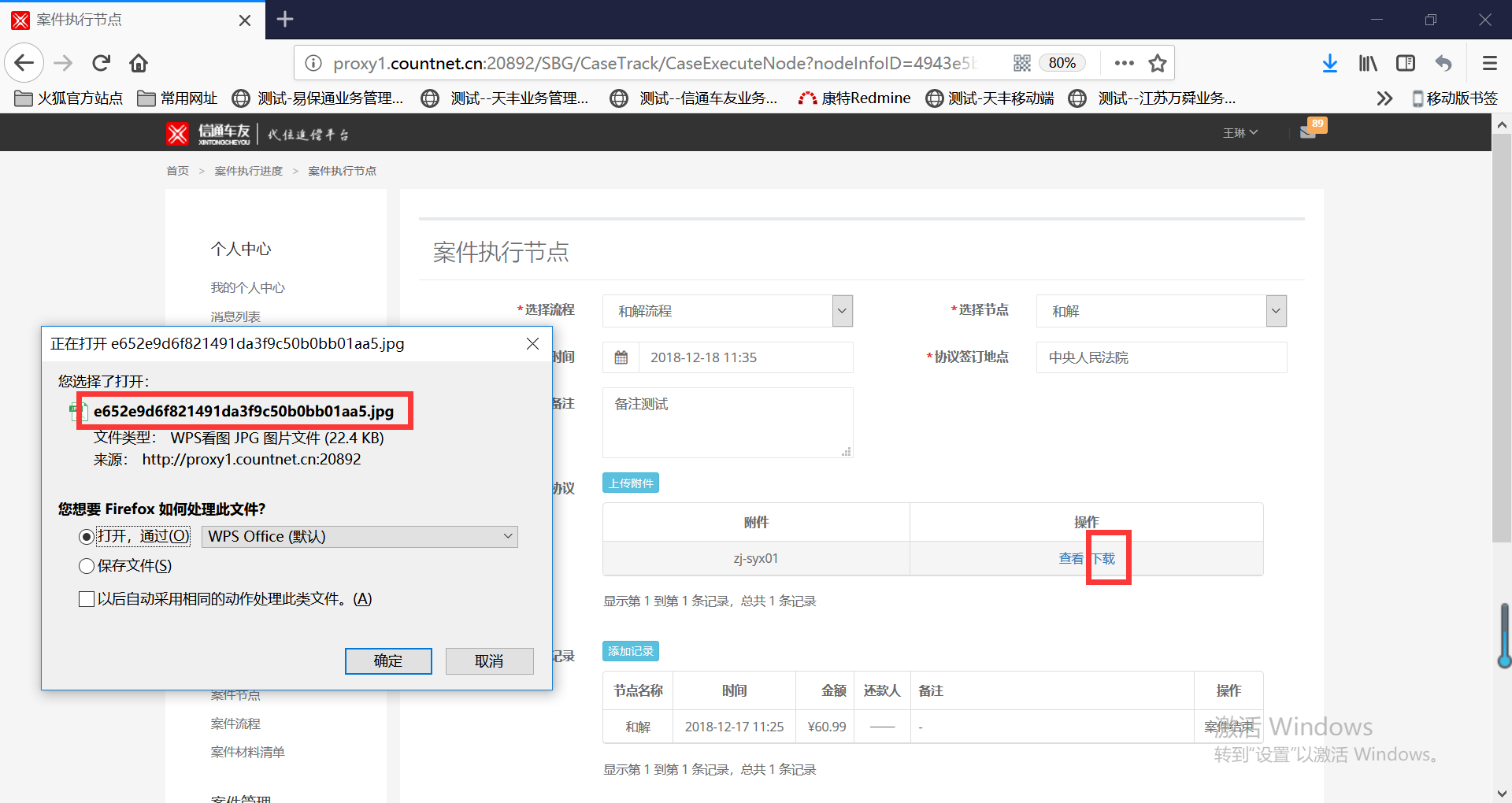Click the browser forward arrow
Screen dimensions: 1512x803
click(x=63, y=63)
